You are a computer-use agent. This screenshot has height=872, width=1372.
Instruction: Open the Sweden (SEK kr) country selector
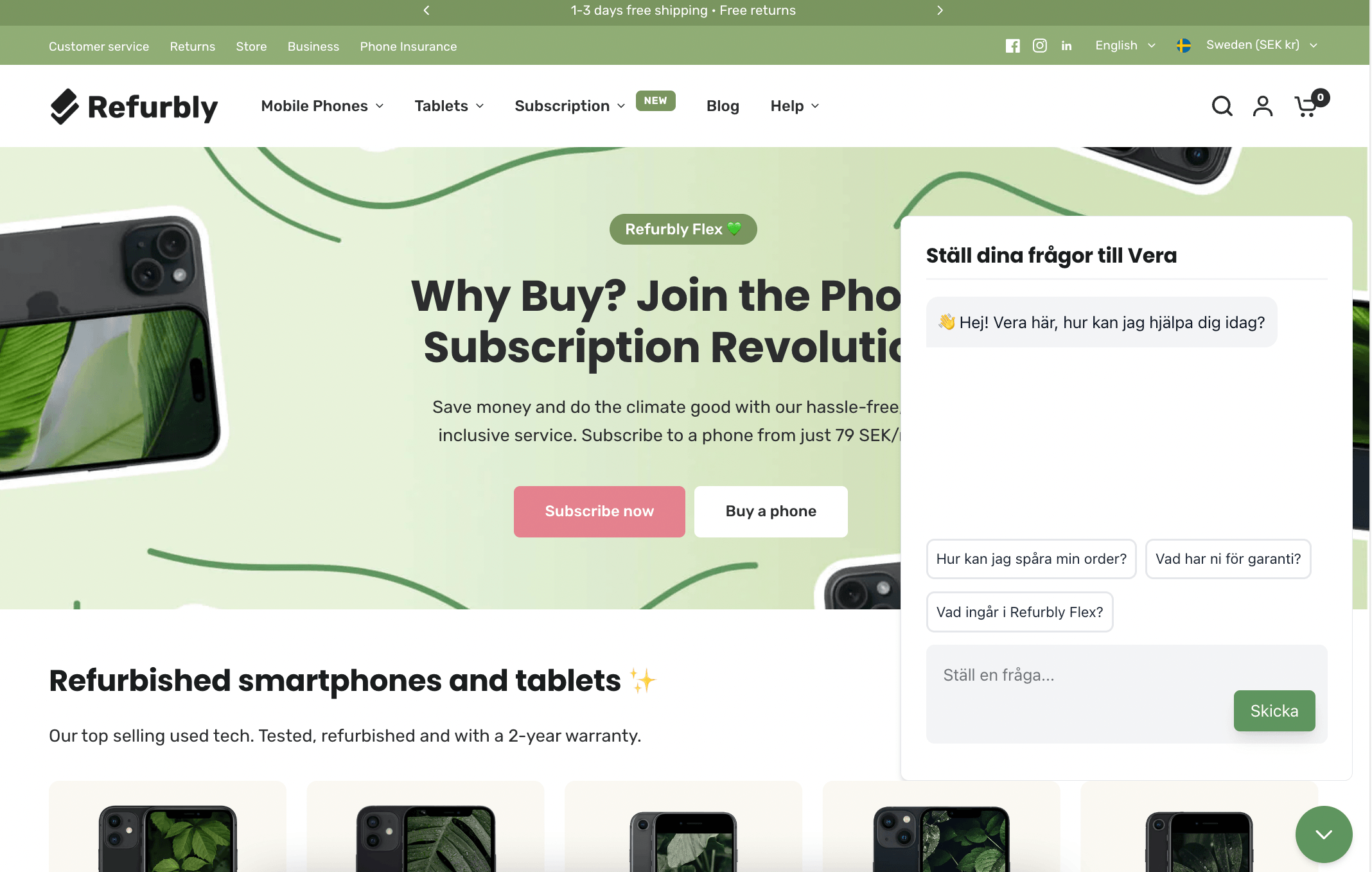pyautogui.click(x=1247, y=45)
